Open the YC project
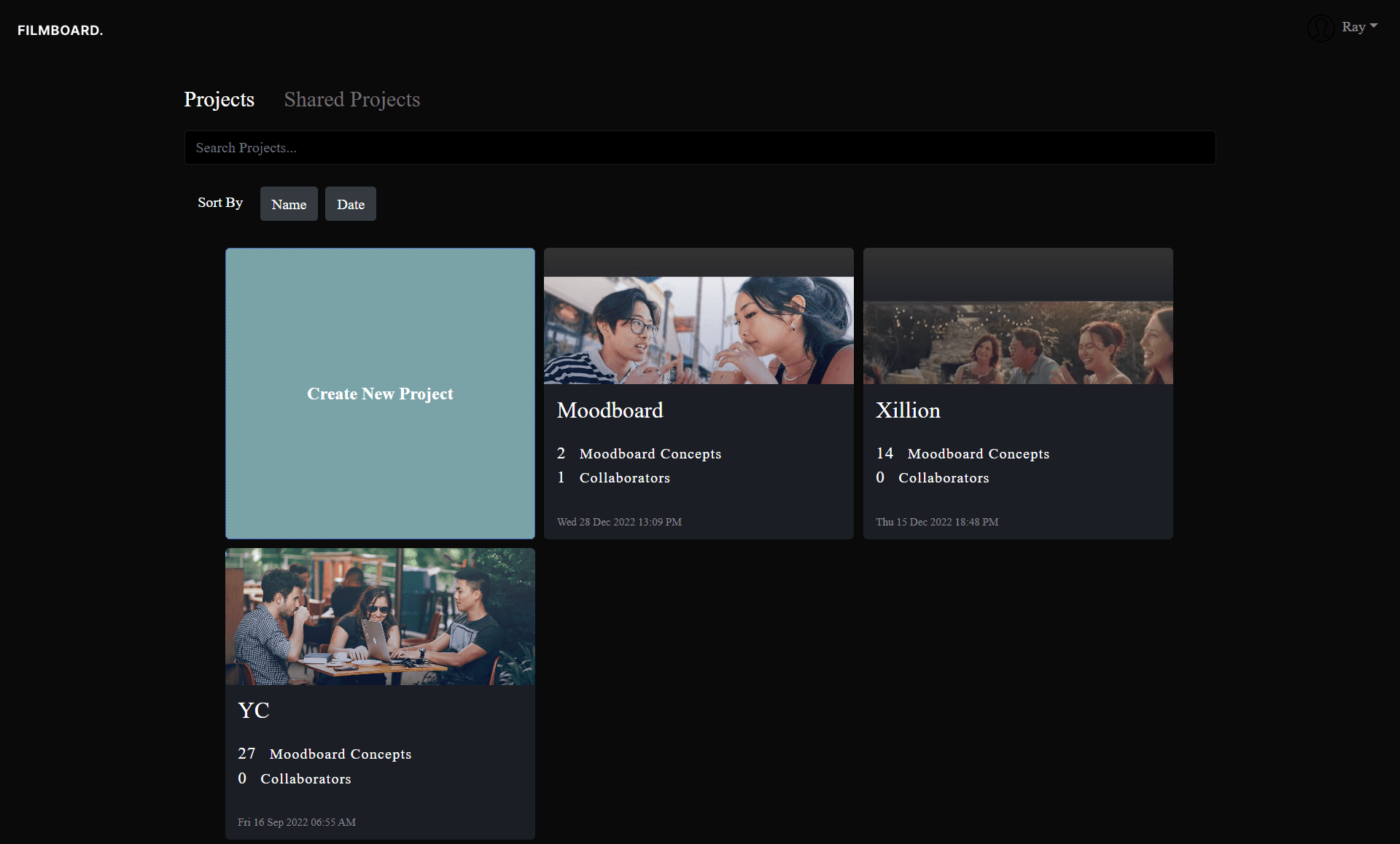1400x844 pixels. [253, 710]
